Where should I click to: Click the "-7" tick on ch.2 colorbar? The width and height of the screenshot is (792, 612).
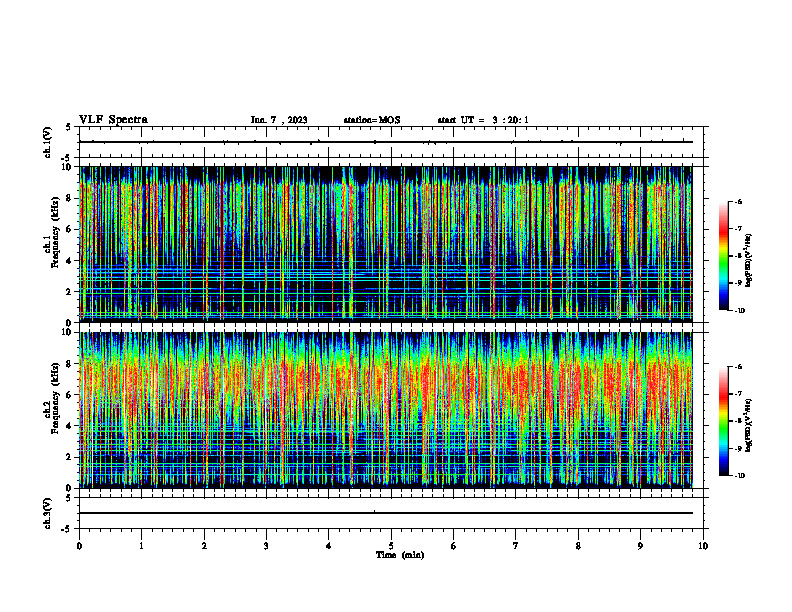click(739, 394)
